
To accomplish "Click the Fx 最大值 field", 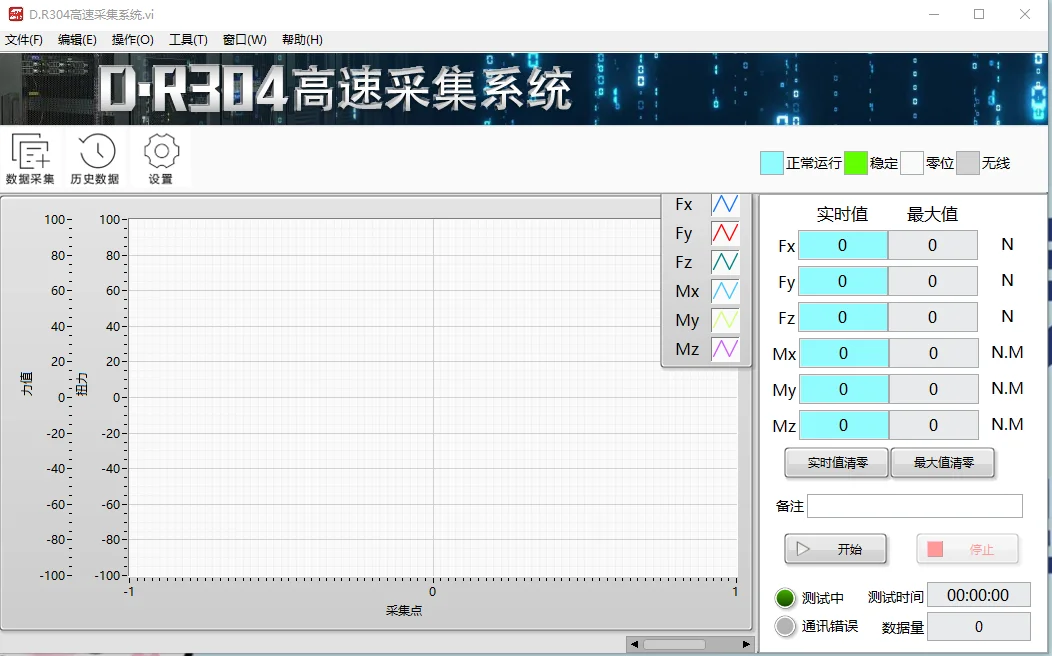I will coord(933,245).
